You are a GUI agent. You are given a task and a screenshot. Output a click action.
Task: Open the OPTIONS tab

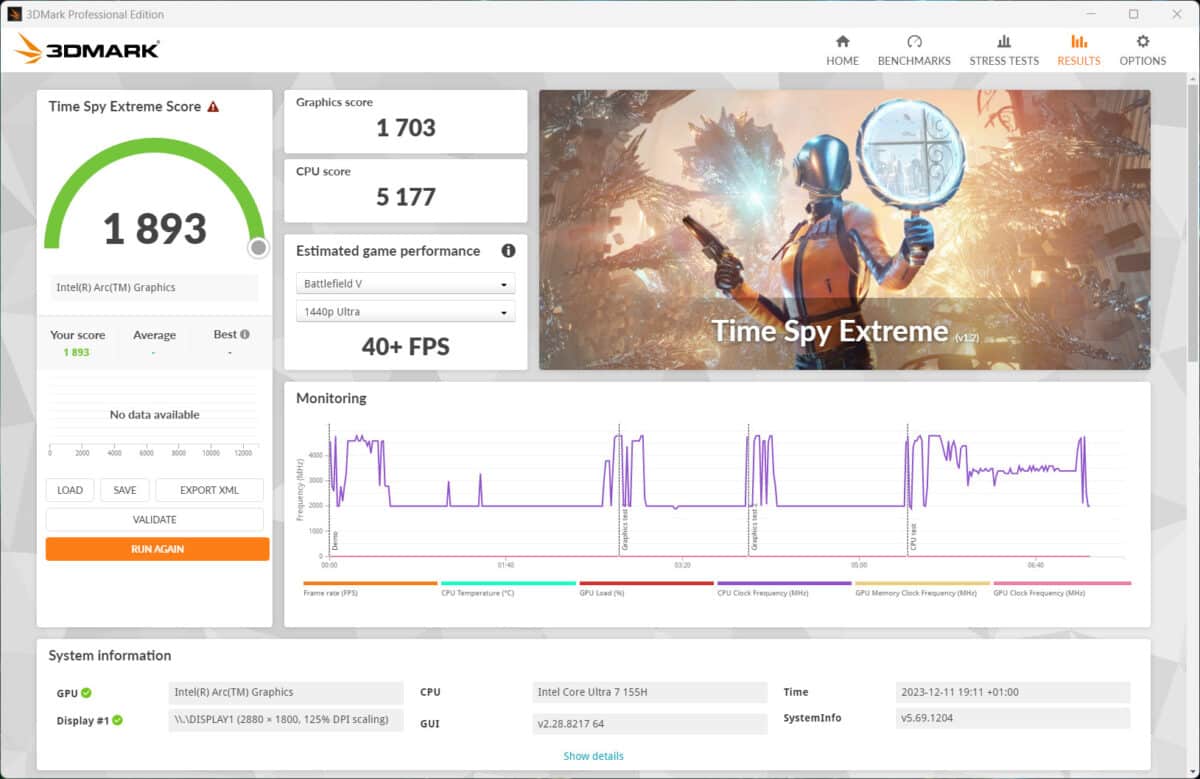point(1143,50)
